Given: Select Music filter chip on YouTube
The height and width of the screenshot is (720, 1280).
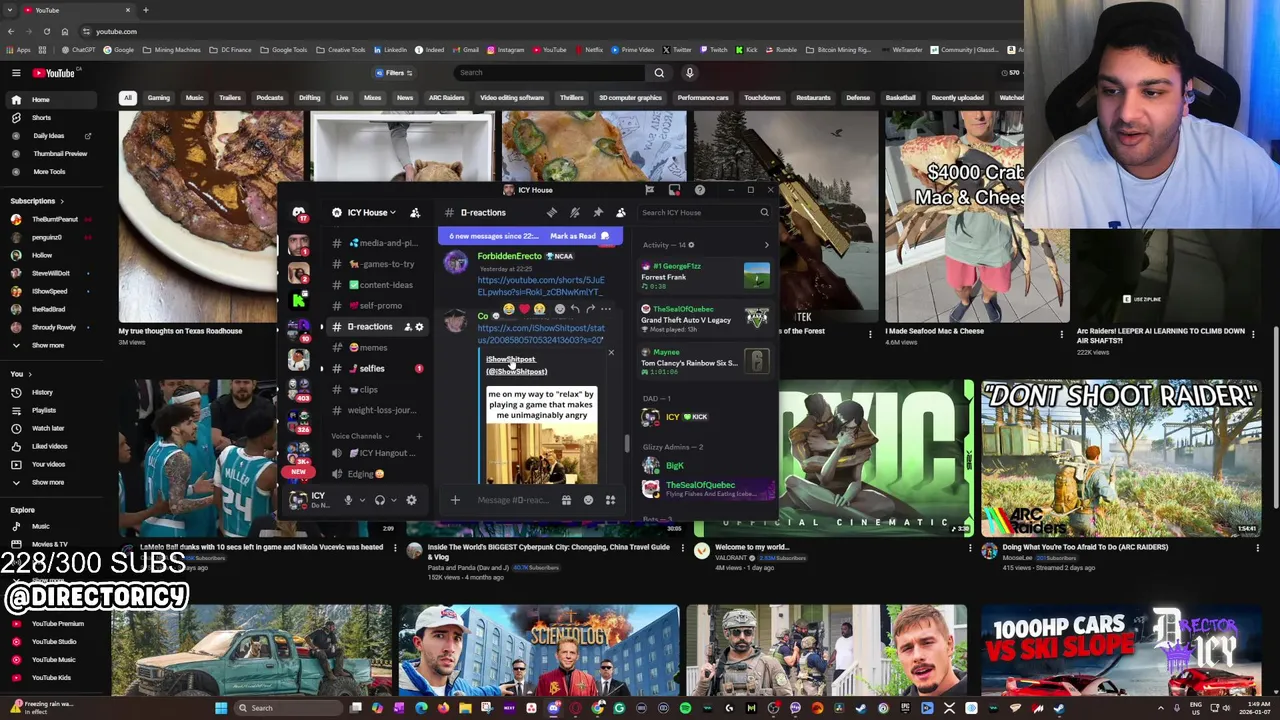Looking at the screenshot, I should [194, 98].
